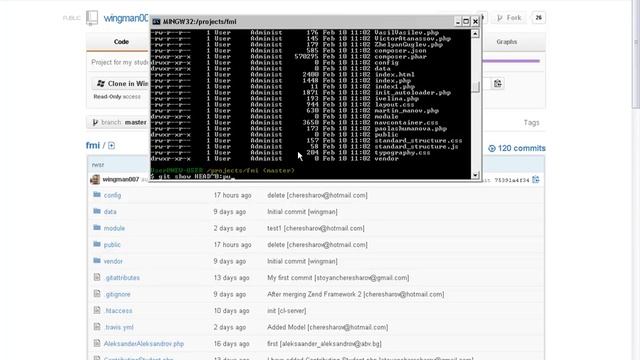Image resolution: width=640 pixels, height=360 pixels.
Task: Click the Tags tab
Action: point(531,122)
